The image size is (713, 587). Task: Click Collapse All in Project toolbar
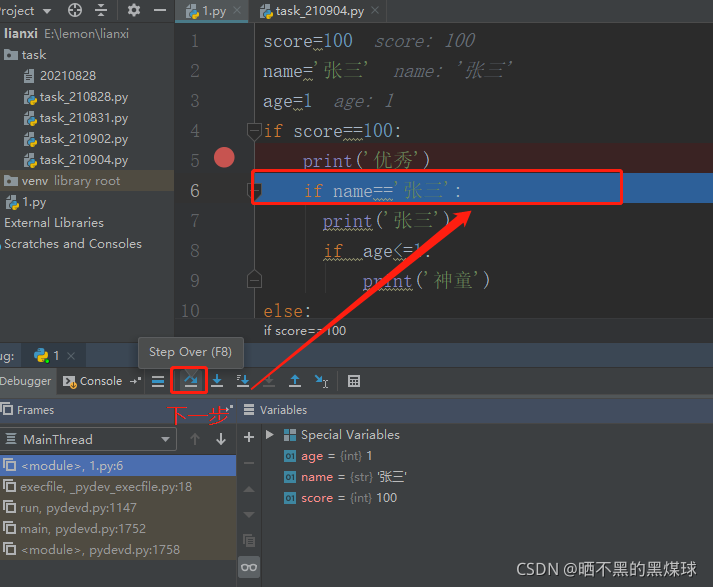(101, 10)
